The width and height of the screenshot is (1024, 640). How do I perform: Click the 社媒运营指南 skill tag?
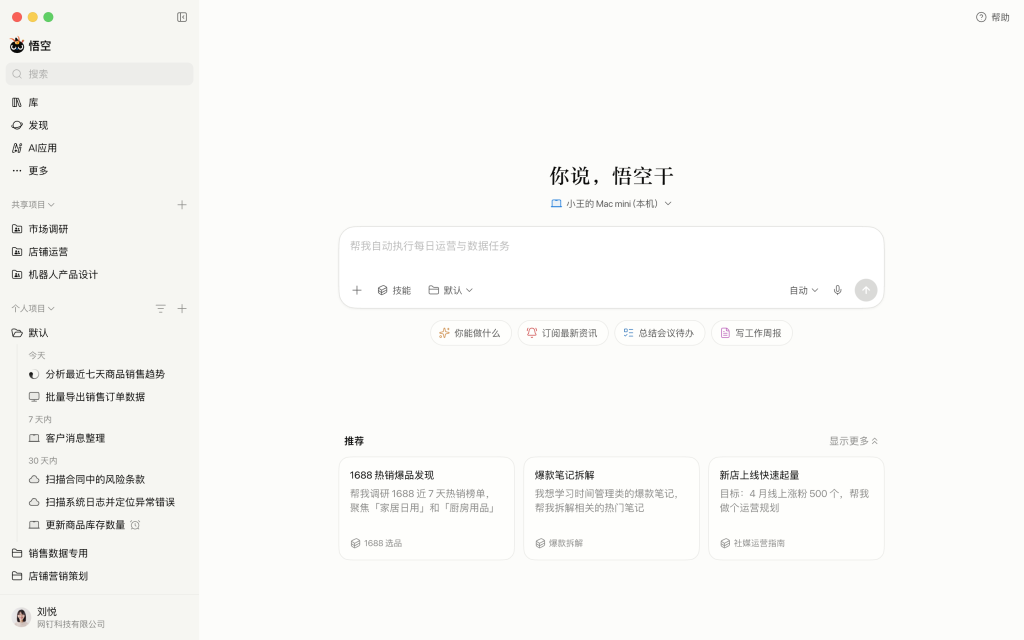coord(752,543)
